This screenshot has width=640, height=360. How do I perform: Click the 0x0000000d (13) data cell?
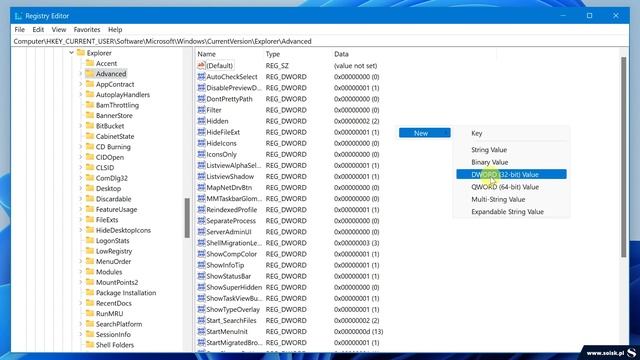coord(358,331)
